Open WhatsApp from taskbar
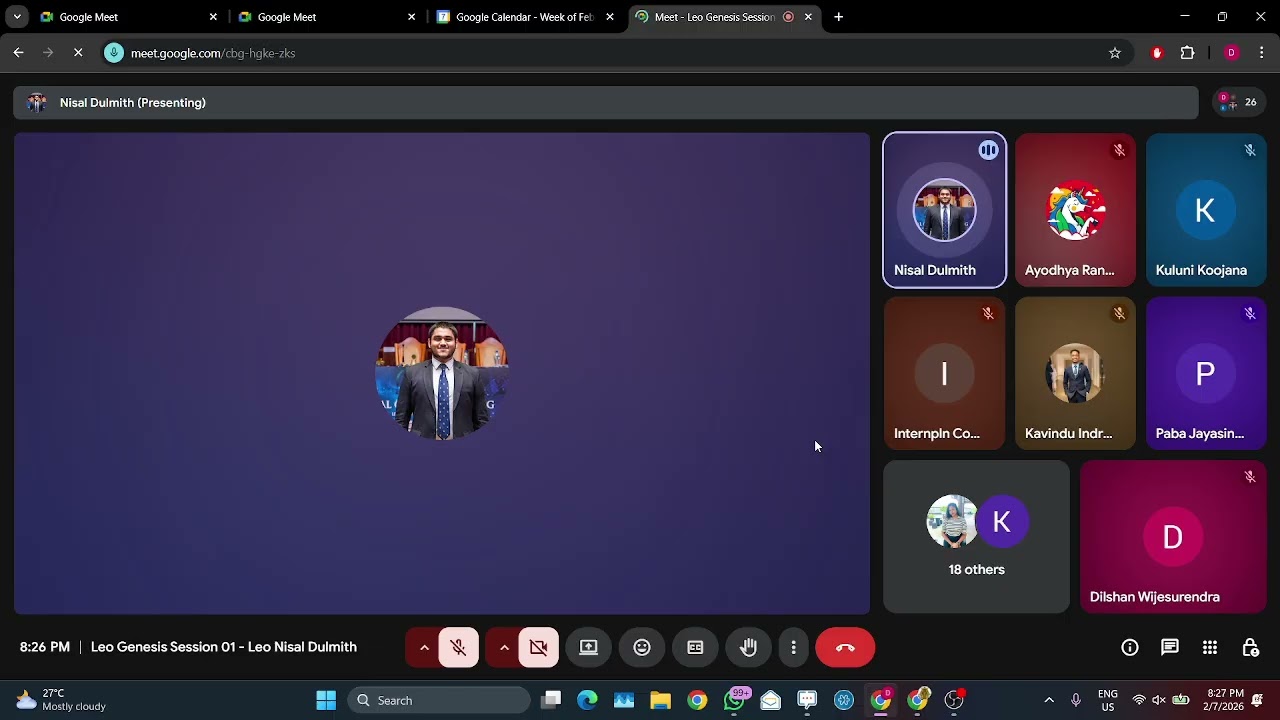The width and height of the screenshot is (1280, 720). (x=735, y=700)
